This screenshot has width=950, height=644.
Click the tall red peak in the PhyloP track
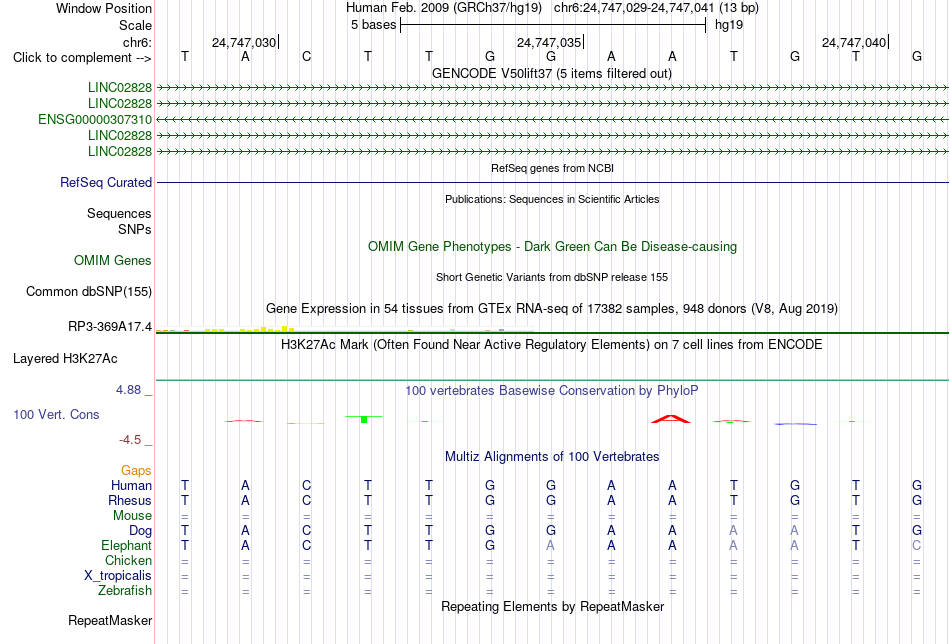[x=671, y=419]
